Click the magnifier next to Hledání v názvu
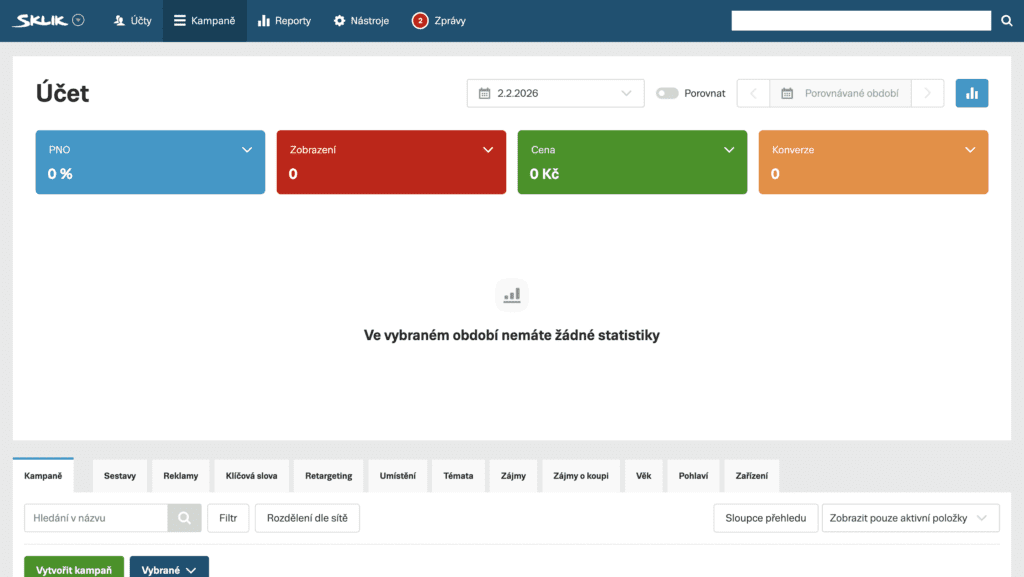This screenshot has height=577, width=1024. click(183, 518)
